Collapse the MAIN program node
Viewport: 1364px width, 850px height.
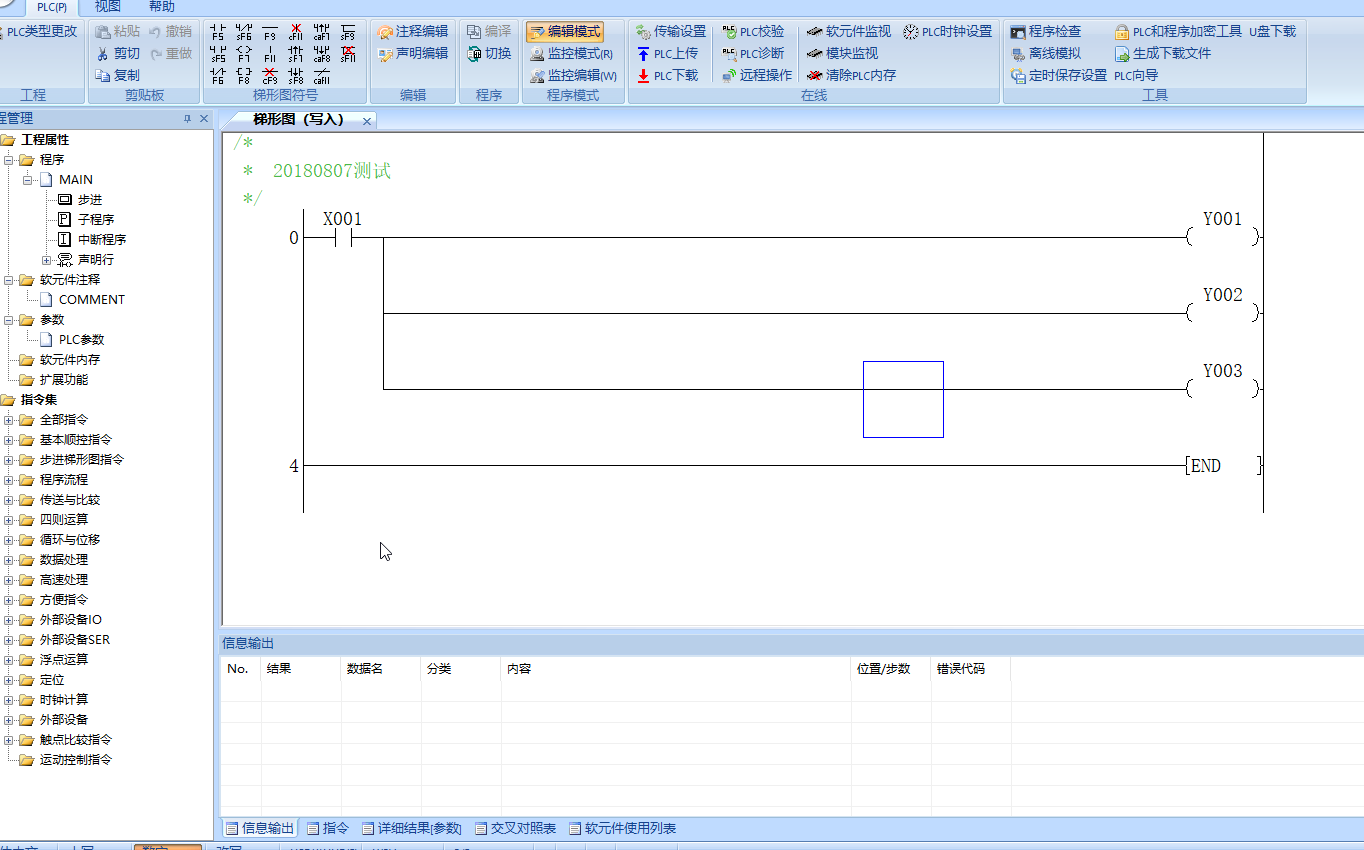pos(28,180)
